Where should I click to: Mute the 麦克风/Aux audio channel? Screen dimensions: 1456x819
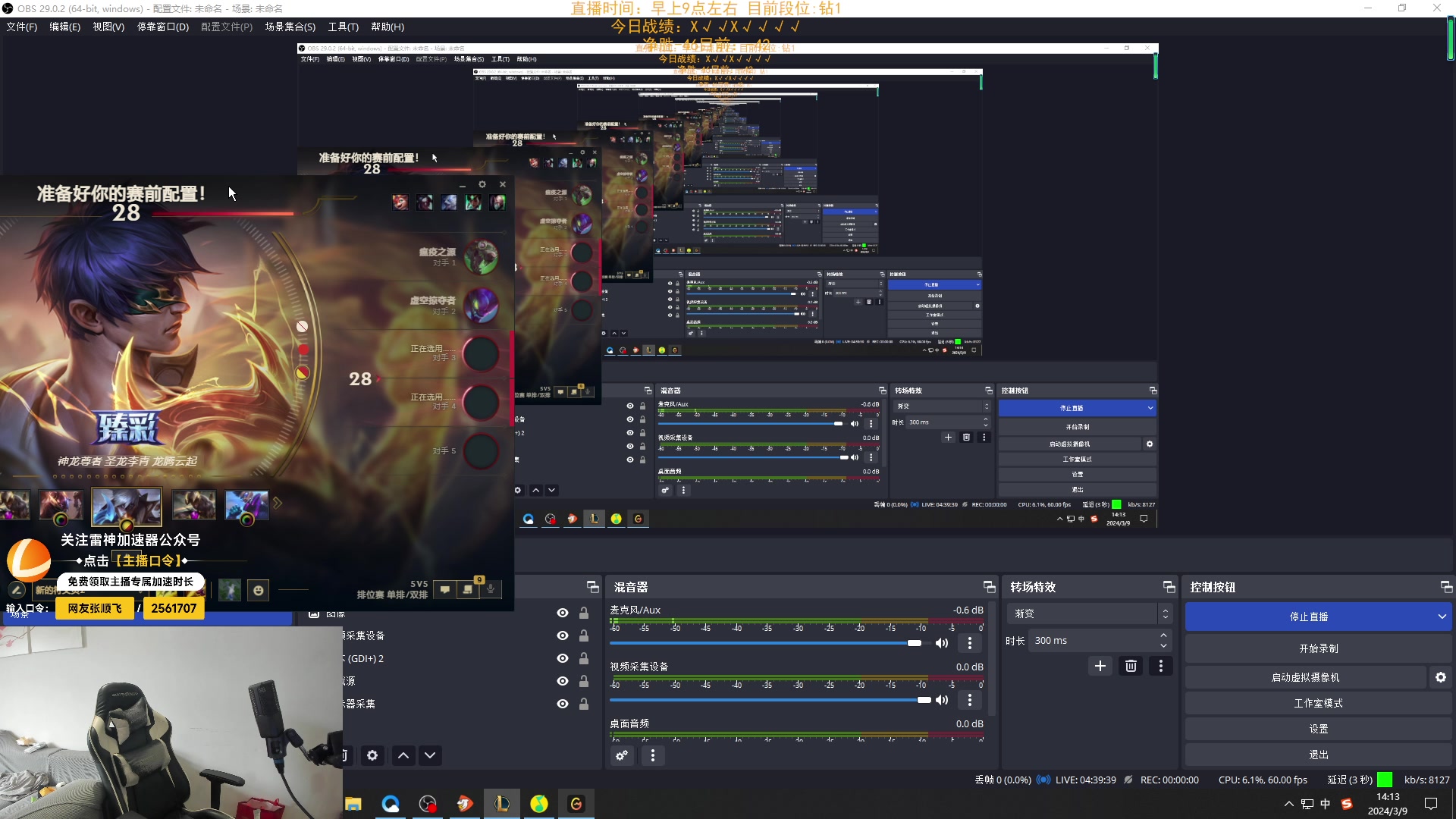[942, 643]
